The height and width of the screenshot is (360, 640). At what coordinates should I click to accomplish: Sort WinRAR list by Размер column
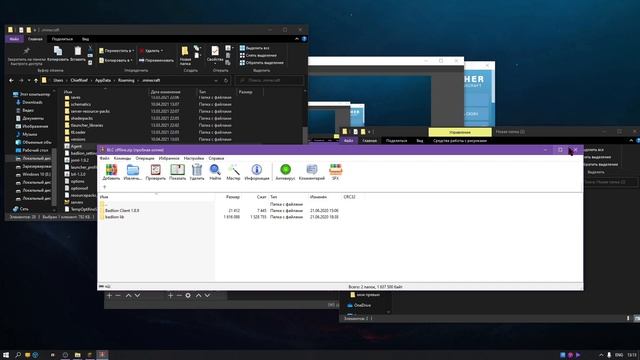233,197
